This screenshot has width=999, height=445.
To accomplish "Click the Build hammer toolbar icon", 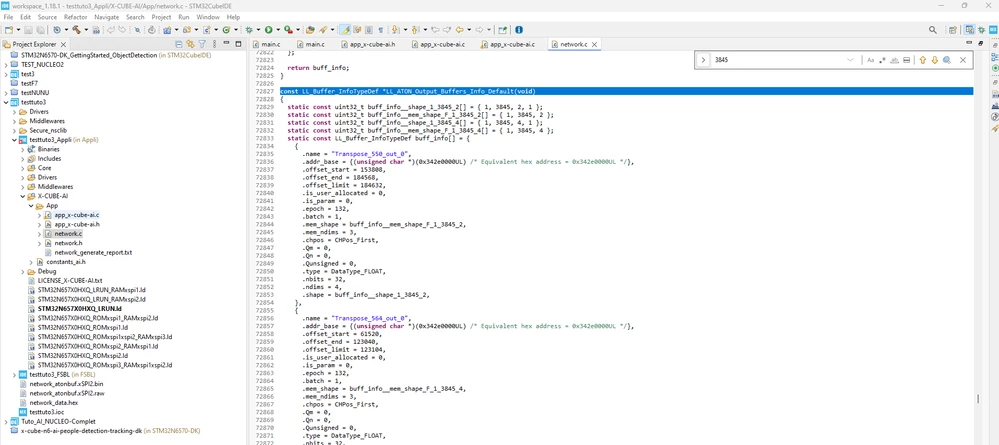I will pos(76,29).
